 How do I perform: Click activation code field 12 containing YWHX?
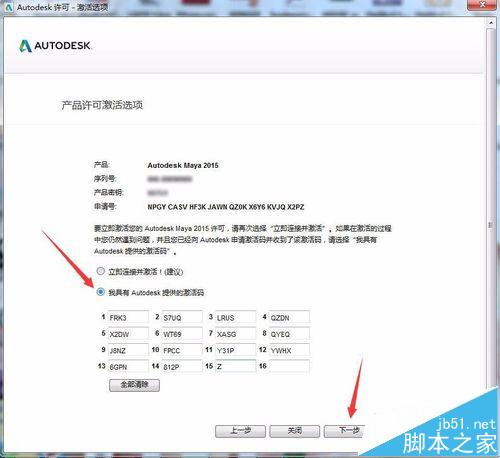pos(289,350)
